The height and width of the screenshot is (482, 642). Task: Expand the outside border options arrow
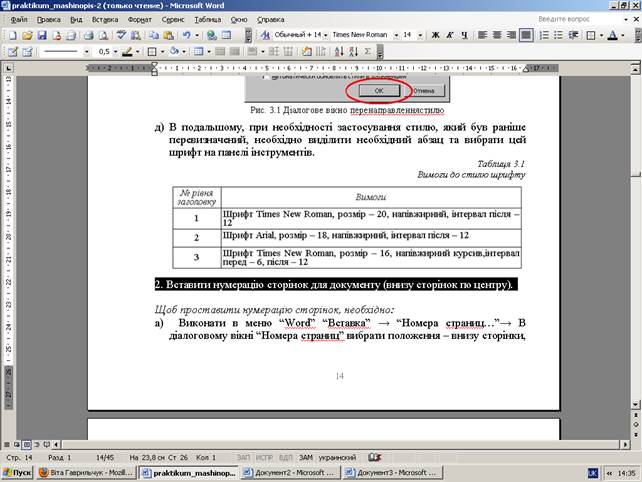point(163,52)
